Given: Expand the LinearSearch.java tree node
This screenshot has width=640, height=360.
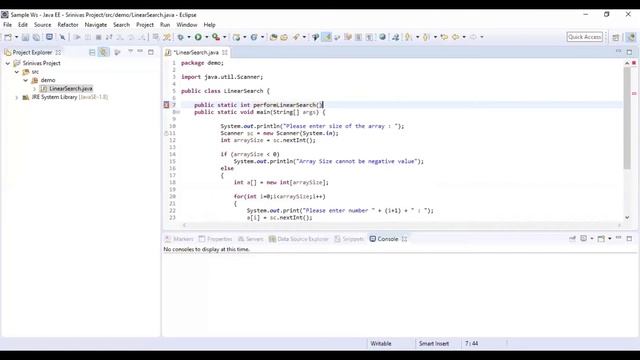Looking at the screenshot, I should point(35,89).
